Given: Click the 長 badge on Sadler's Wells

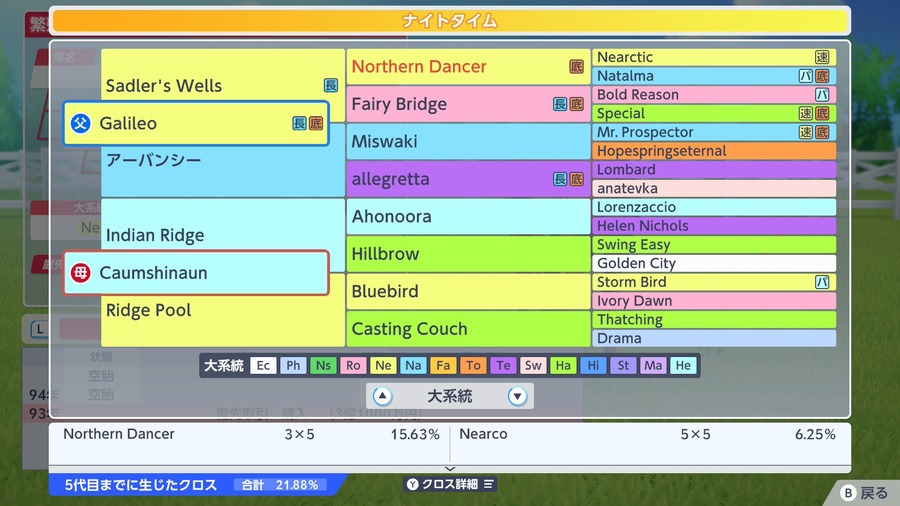Looking at the screenshot, I should (x=331, y=85).
